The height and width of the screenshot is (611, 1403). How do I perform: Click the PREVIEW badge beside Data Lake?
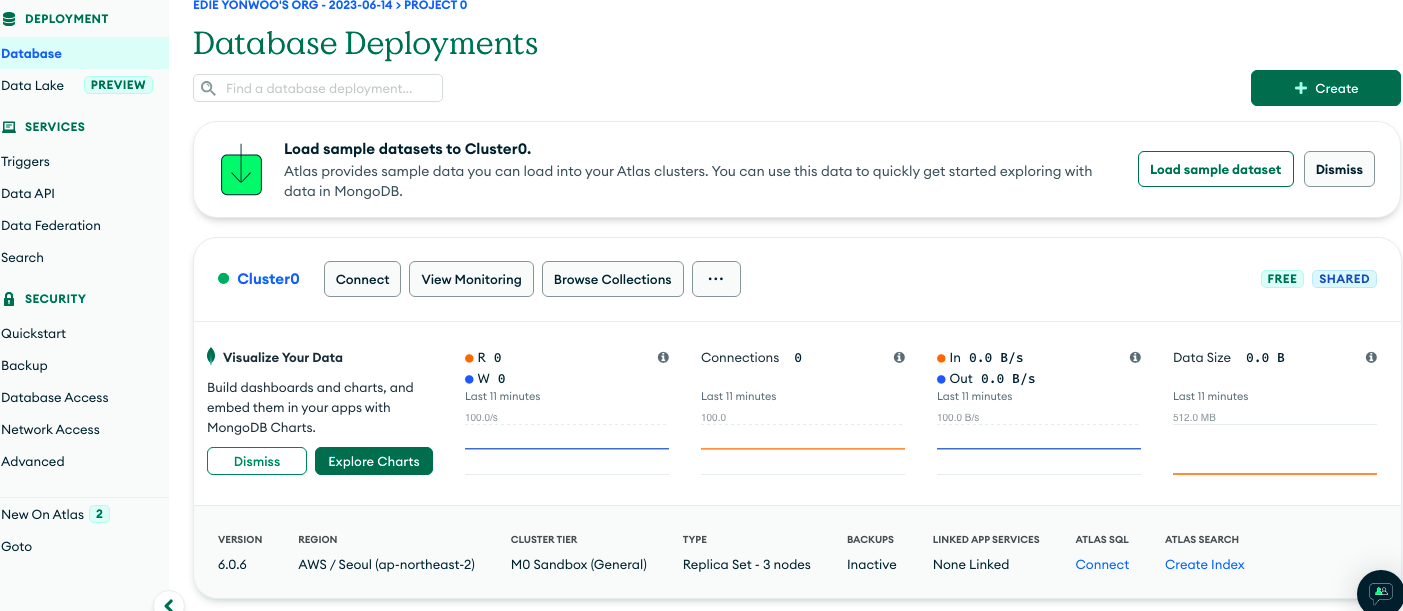point(118,85)
